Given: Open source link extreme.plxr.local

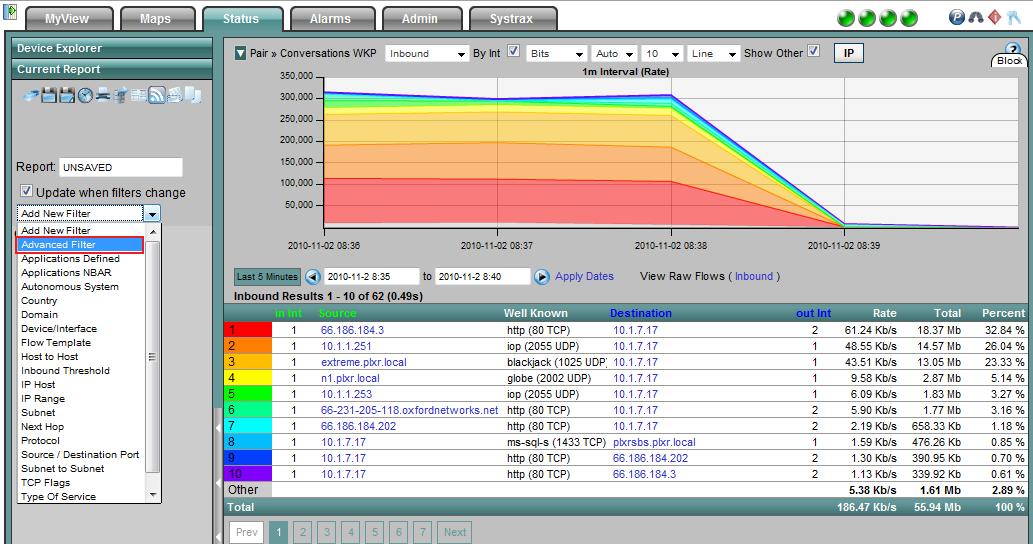Looking at the screenshot, I should [364, 362].
